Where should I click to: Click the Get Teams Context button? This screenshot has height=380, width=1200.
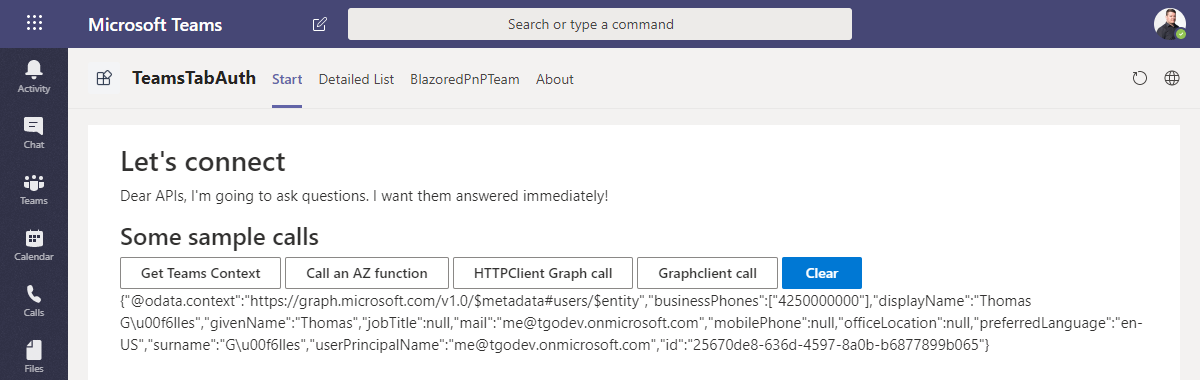pyautogui.click(x=201, y=273)
